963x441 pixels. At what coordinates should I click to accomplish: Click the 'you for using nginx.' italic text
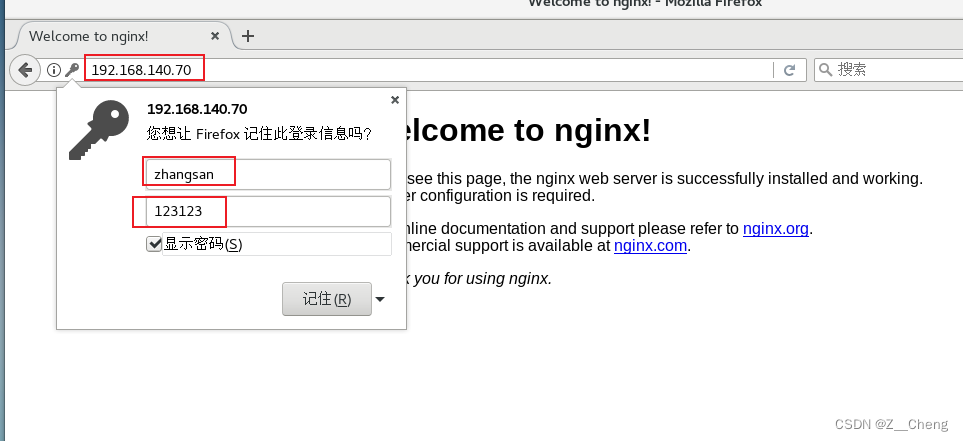pyautogui.click(x=483, y=278)
